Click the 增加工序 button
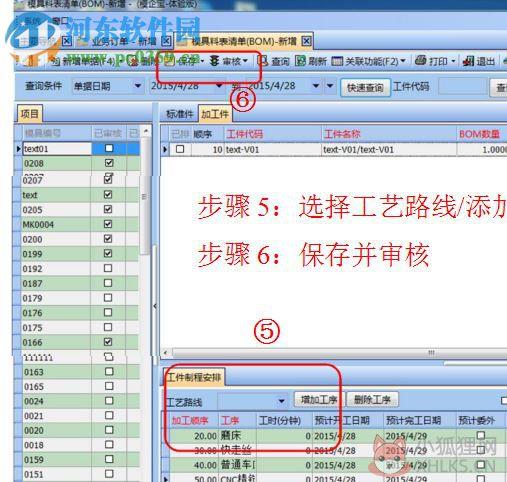 [x=319, y=399]
